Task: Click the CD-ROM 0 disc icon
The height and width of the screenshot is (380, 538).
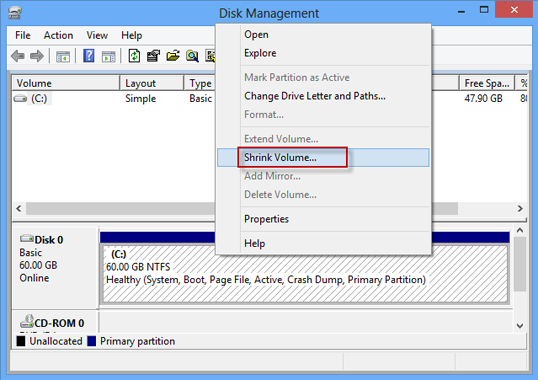Action: coord(27,321)
